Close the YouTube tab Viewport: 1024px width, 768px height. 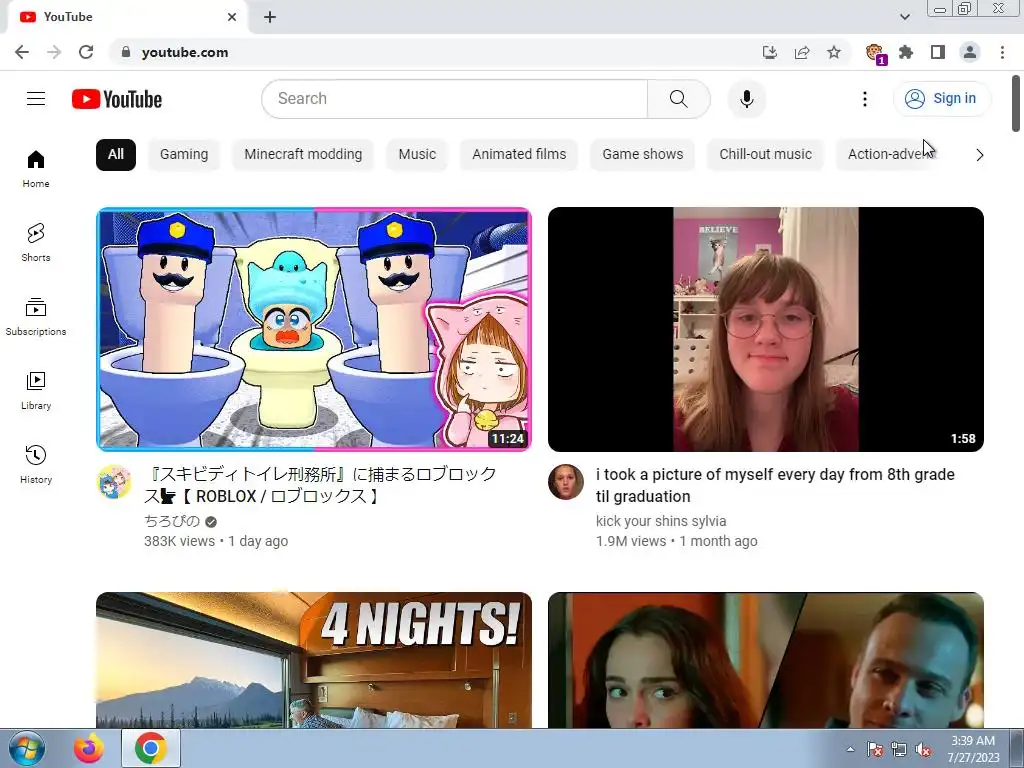(232, 17)
